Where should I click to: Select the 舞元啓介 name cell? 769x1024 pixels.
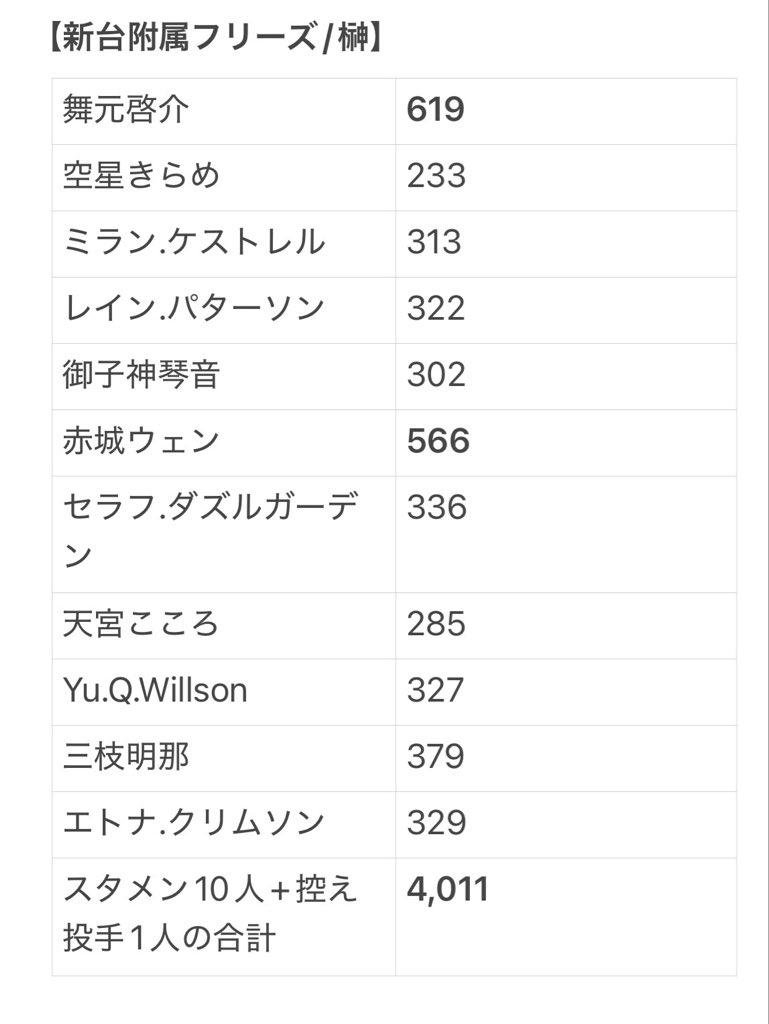[x=224, y=111]
